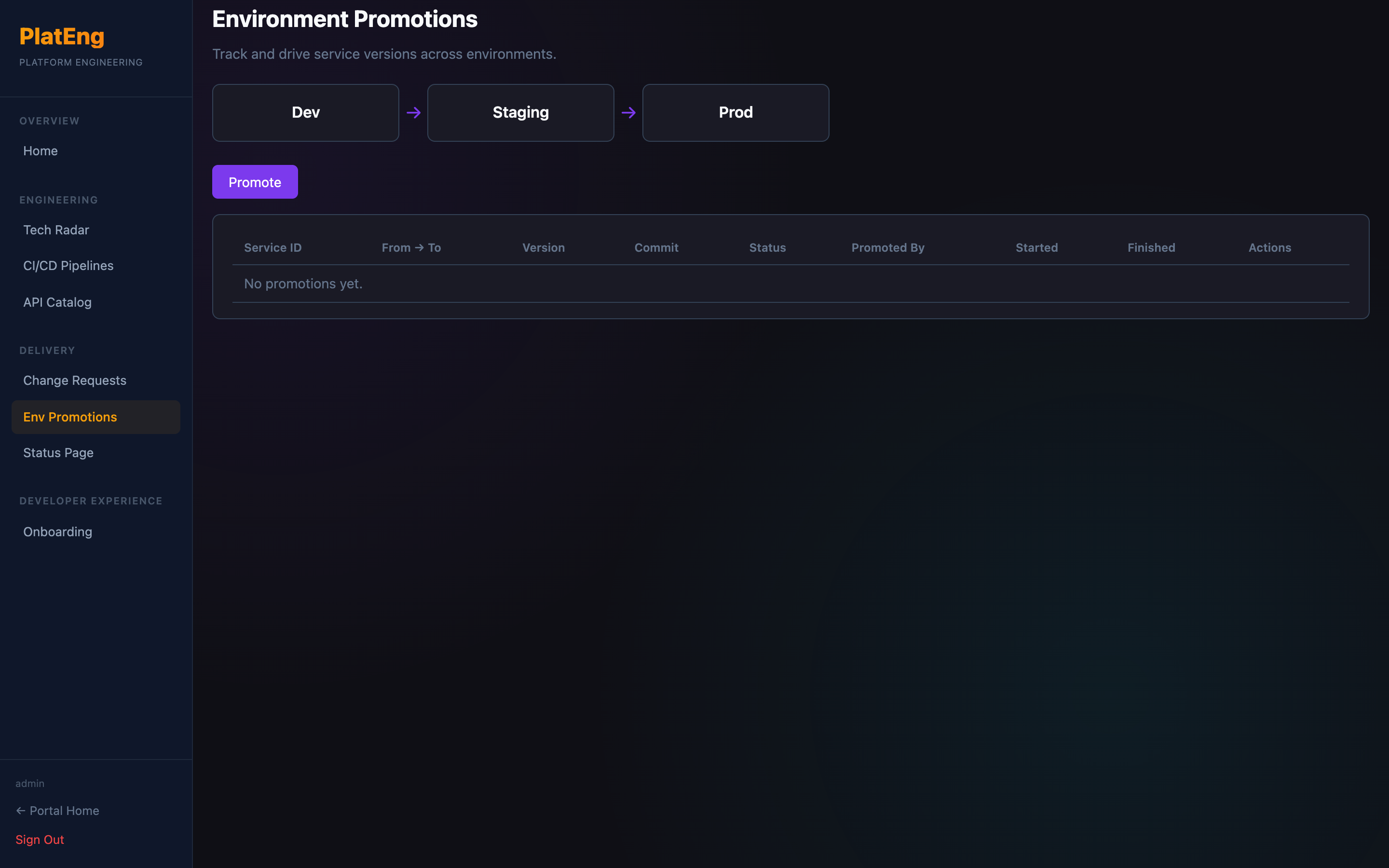Click the Status column header
Screen dimensions: 1389x868
[x=767, y=248]
